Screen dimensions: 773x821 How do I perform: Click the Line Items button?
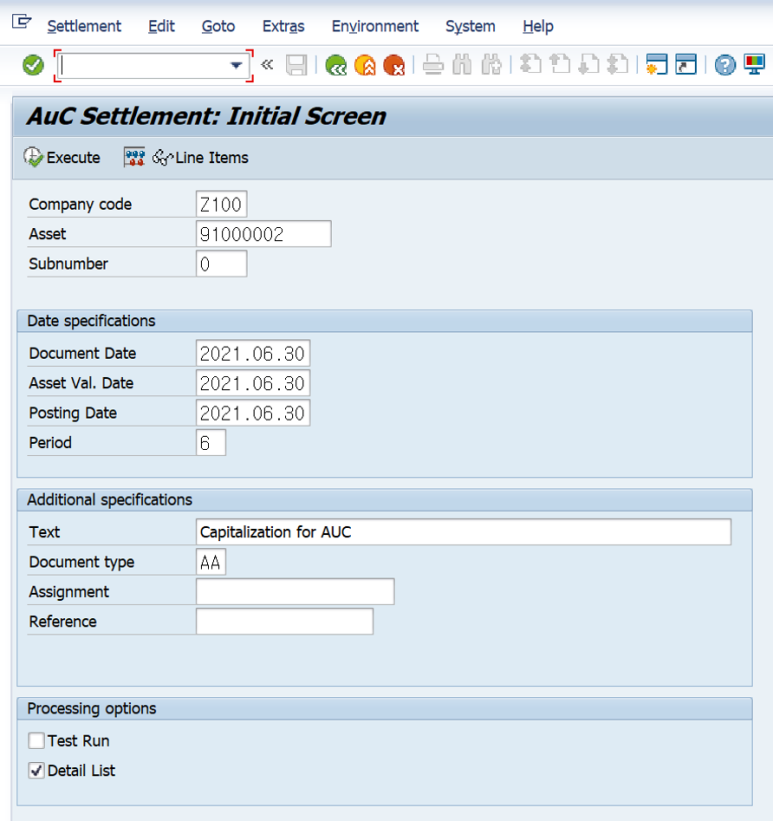pyautogui.click(x=201, y=158)
